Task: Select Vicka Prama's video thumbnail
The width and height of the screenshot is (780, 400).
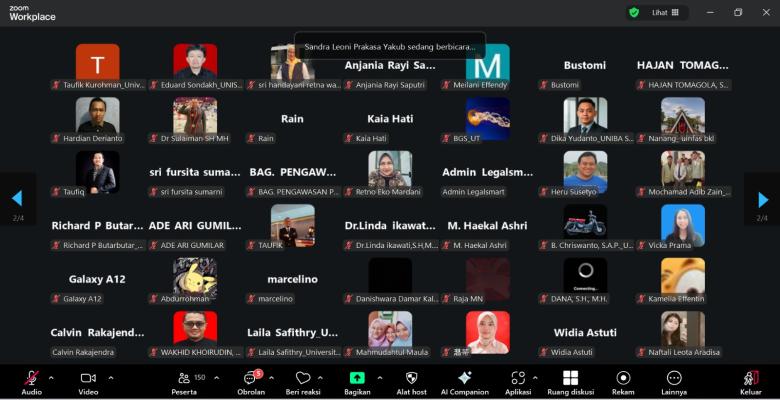Action: tap(682, 225)
